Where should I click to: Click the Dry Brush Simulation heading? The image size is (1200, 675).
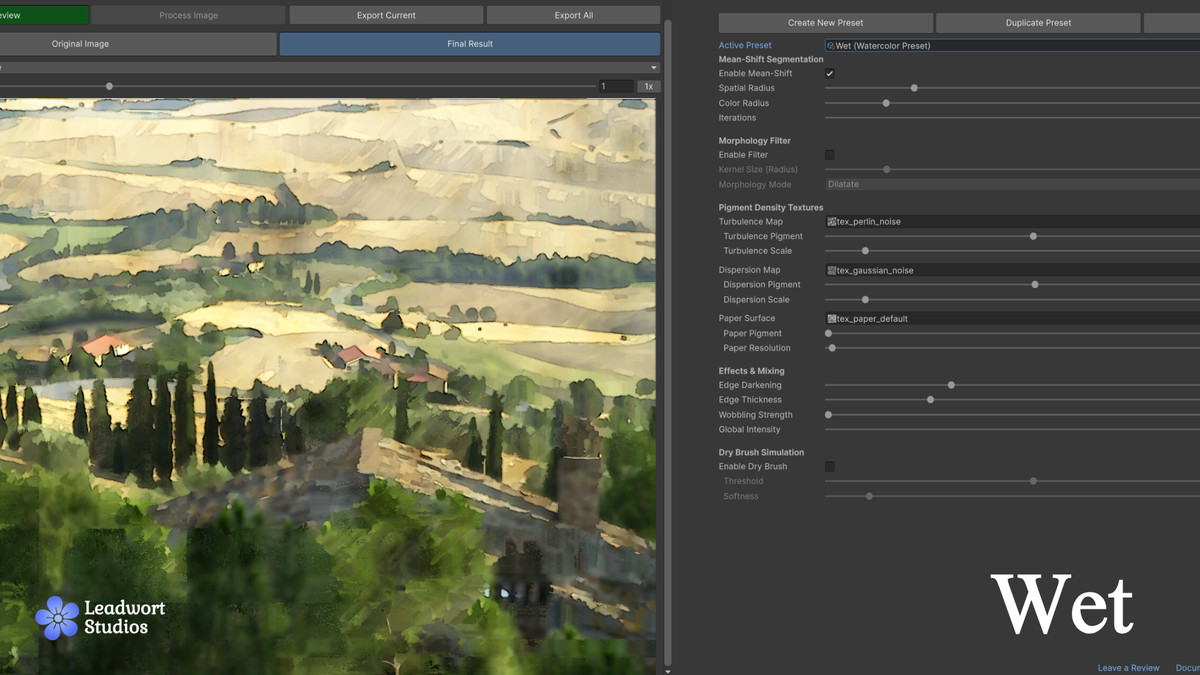tap(761, 453)
